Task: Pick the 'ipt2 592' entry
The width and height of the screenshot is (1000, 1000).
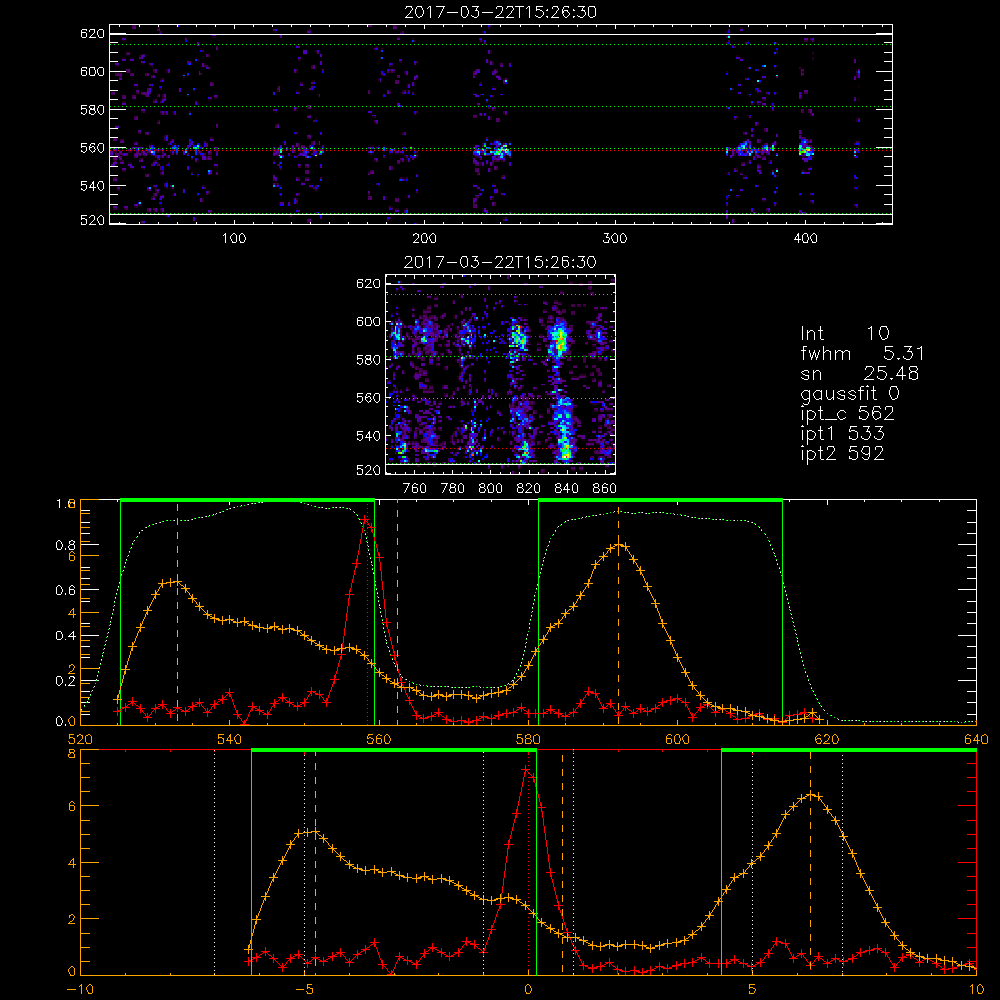Action: (x=842, y=453)
